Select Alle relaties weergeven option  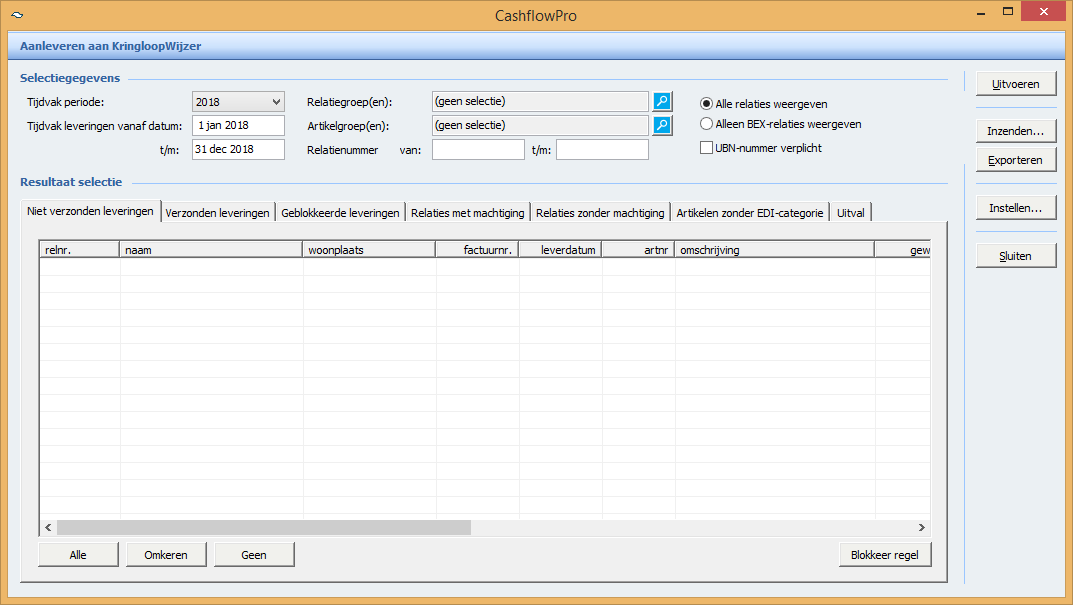pos(763,104)
